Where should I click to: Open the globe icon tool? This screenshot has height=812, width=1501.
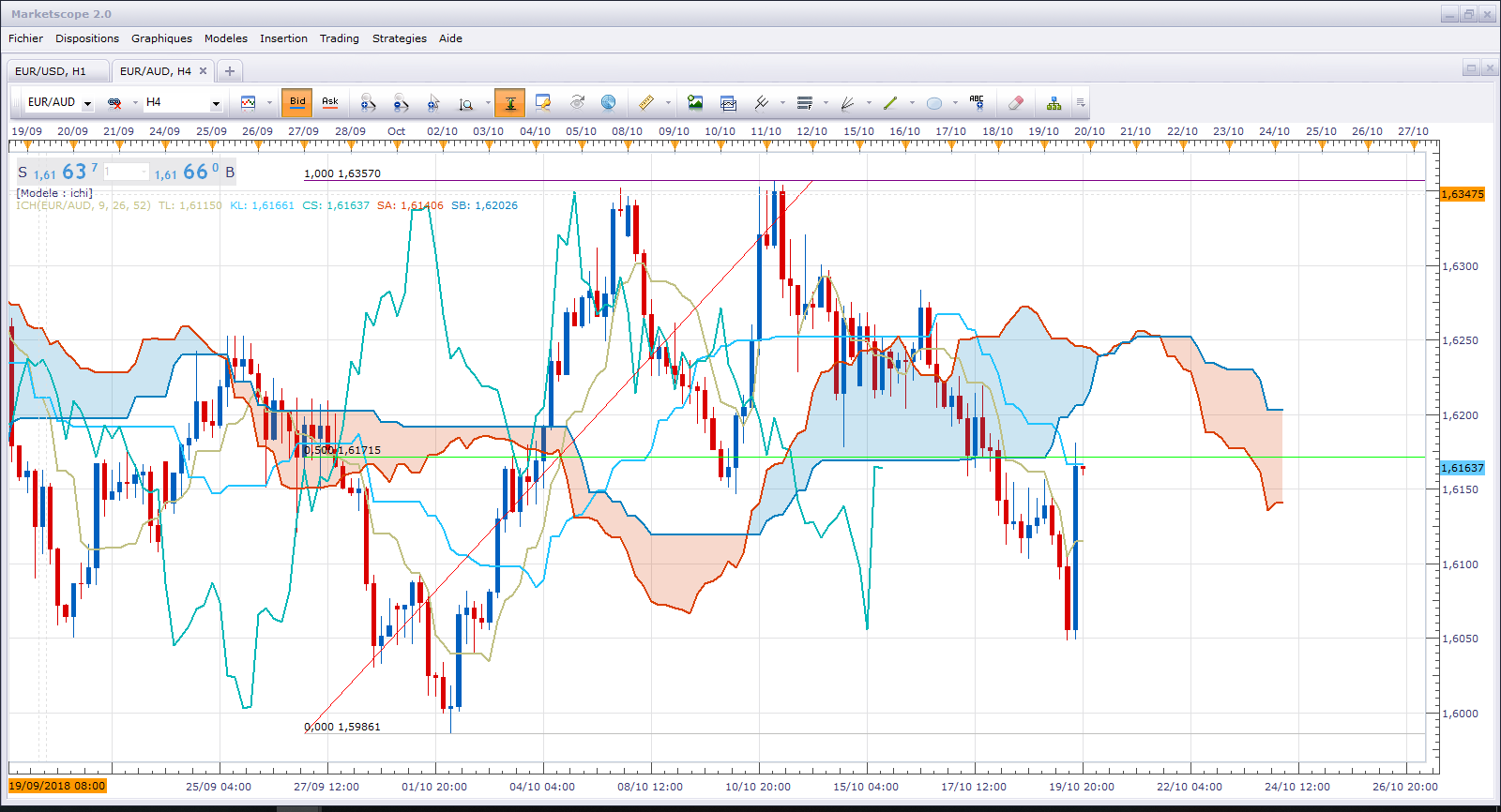point(608,102)
